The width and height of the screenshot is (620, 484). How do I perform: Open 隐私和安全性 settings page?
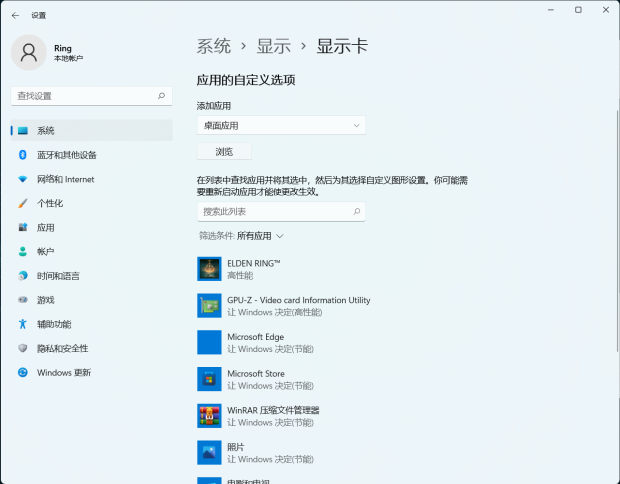pos(92,348)
